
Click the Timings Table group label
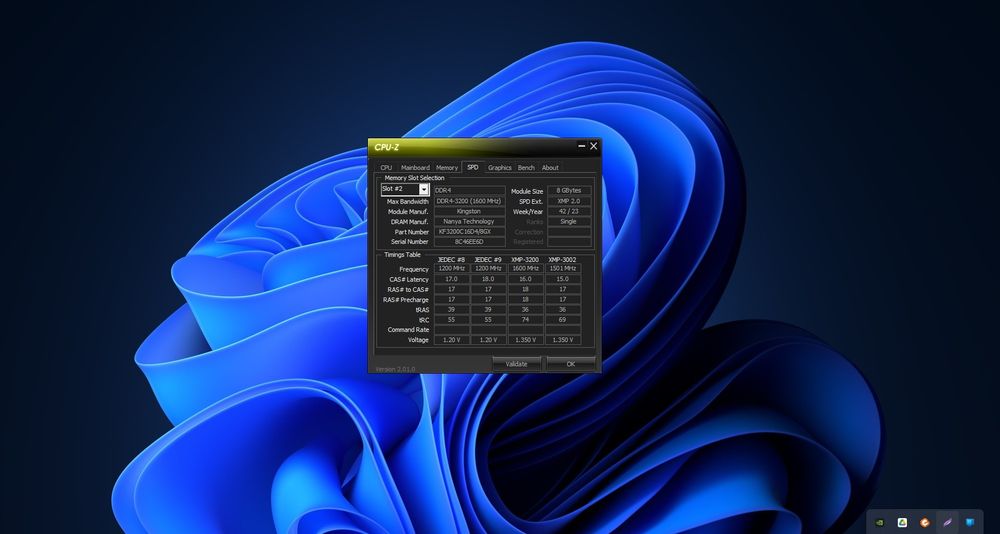click(402, 255)
